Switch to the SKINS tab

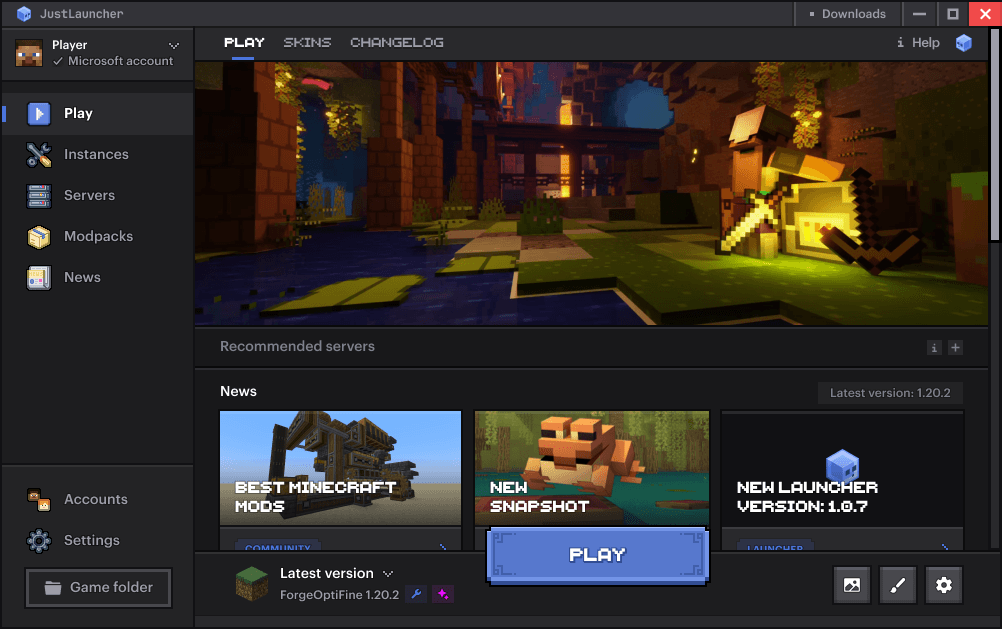click(307, 43)
